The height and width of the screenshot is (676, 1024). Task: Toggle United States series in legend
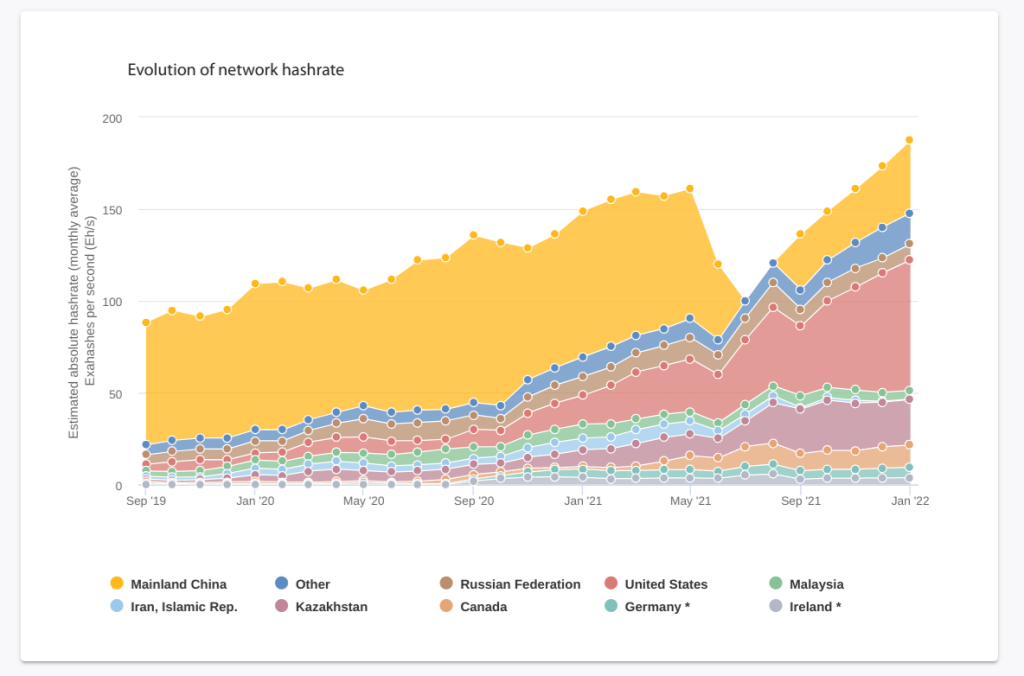(656, 584)
